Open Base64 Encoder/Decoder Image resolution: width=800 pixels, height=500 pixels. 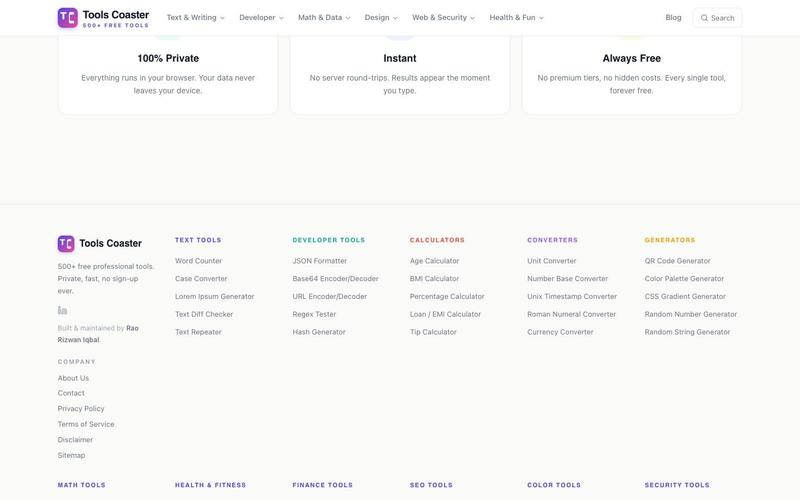[x=335, y=279]
